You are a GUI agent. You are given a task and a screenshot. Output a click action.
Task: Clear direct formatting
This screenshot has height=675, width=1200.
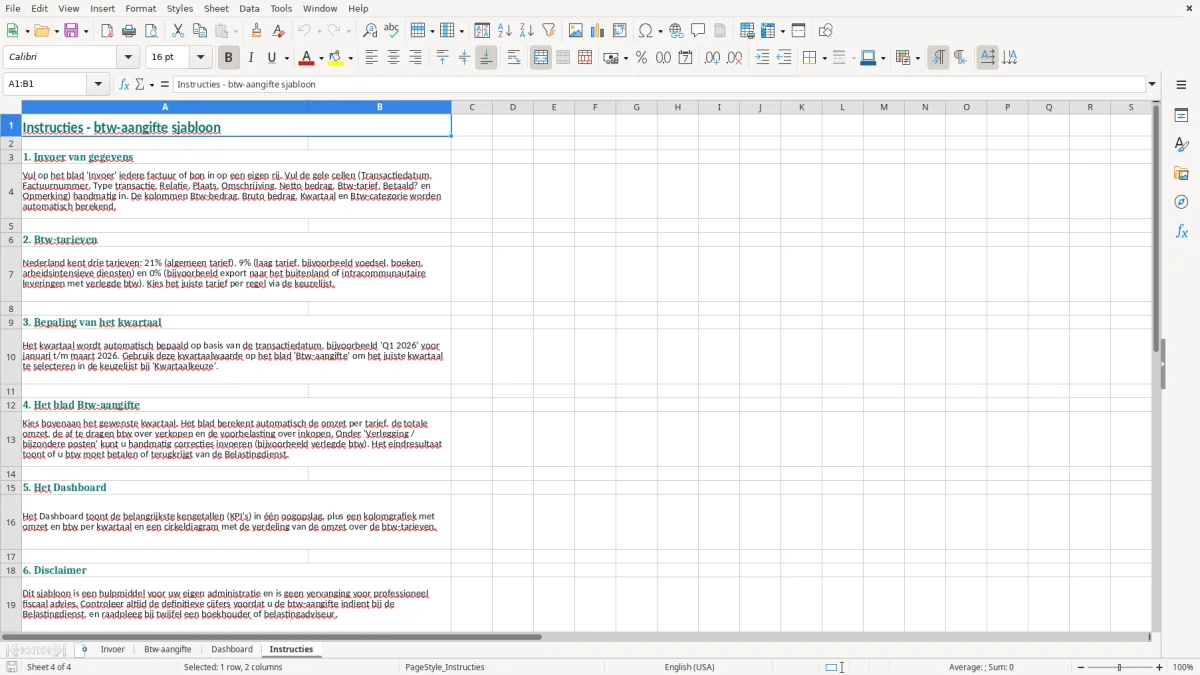[x=278, y=31]
